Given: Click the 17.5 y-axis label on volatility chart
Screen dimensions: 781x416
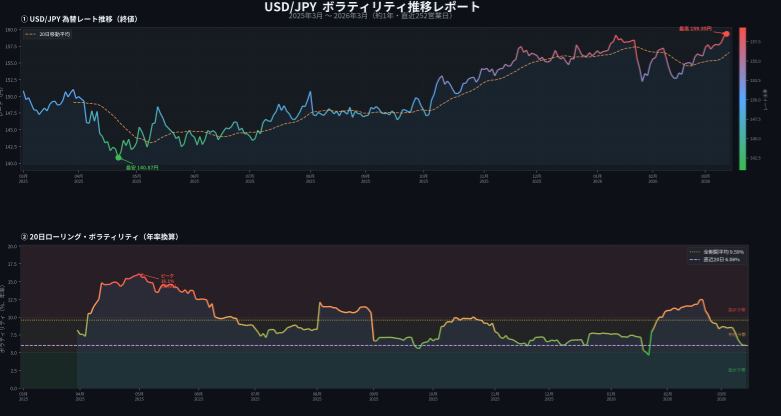Looking at the screenshot, I should 13,264.
